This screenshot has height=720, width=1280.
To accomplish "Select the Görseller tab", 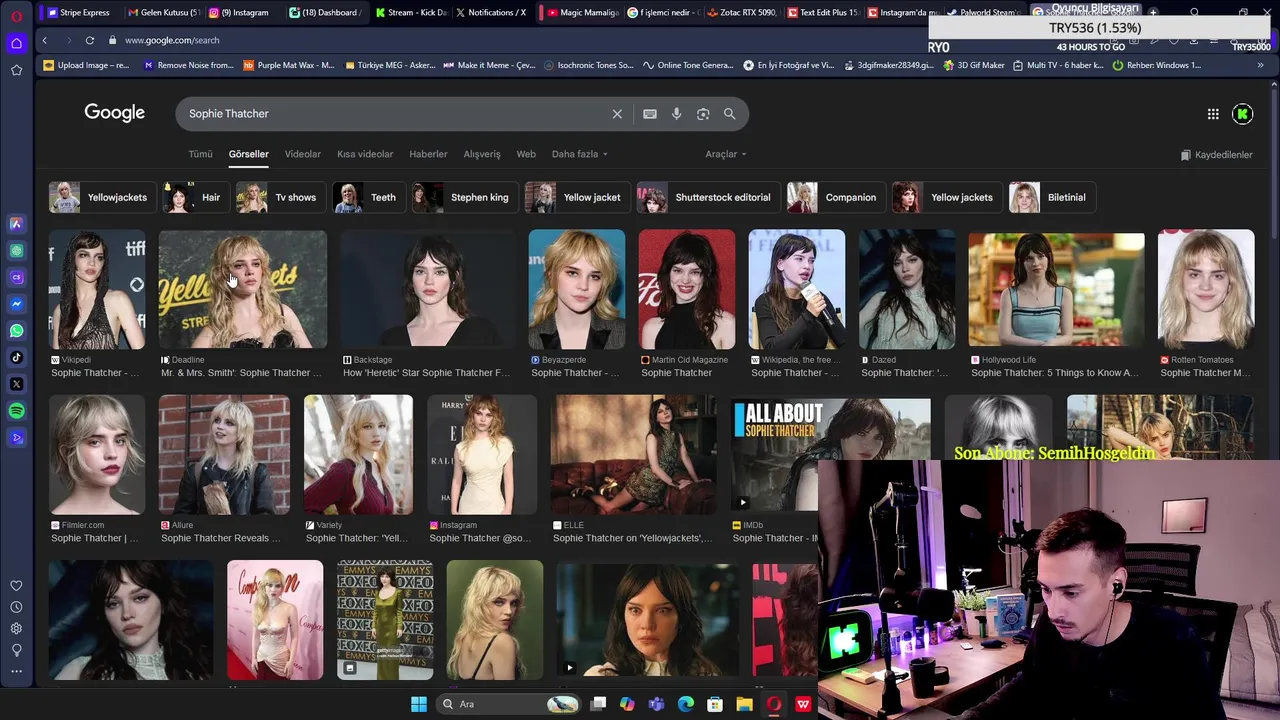I will 248,154.
